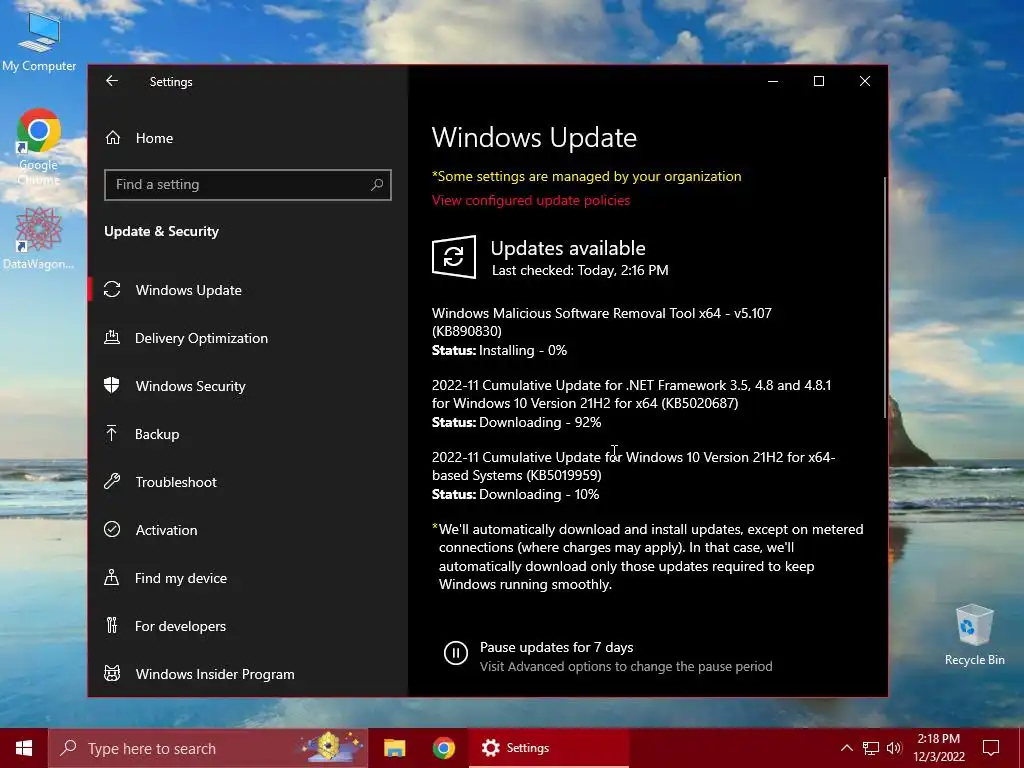
Task: Open Backup settings page
Action: [248, 433]
